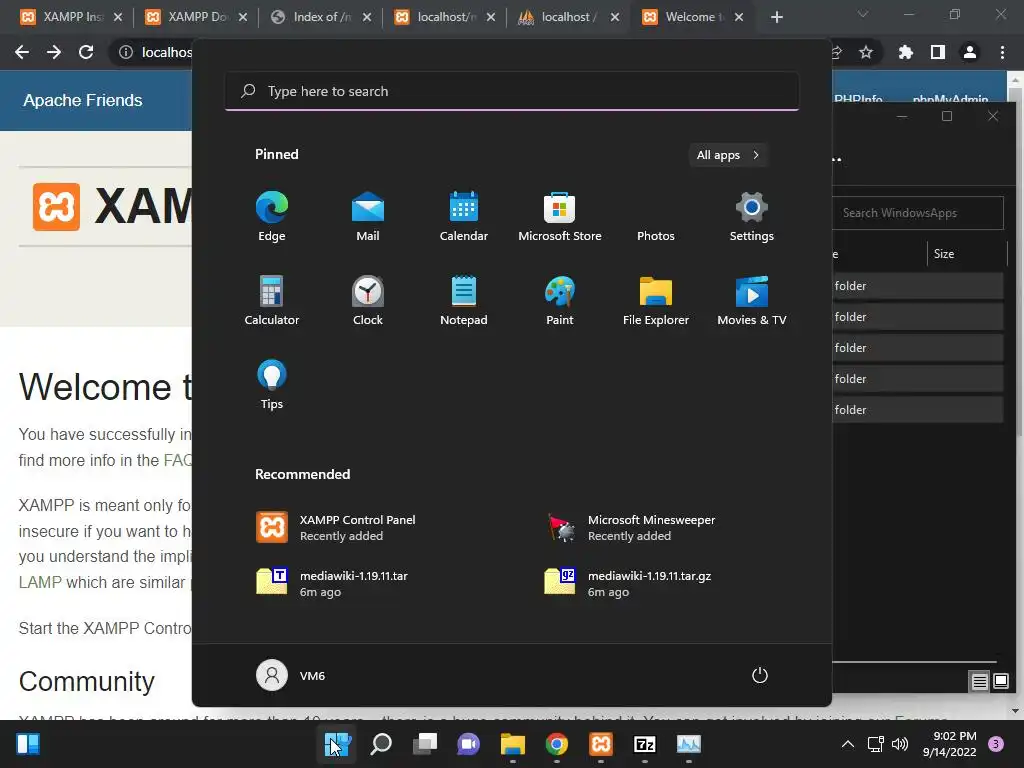Go back in Chrome
This screenshot has height=768, width=1024.
pos(22,52)
